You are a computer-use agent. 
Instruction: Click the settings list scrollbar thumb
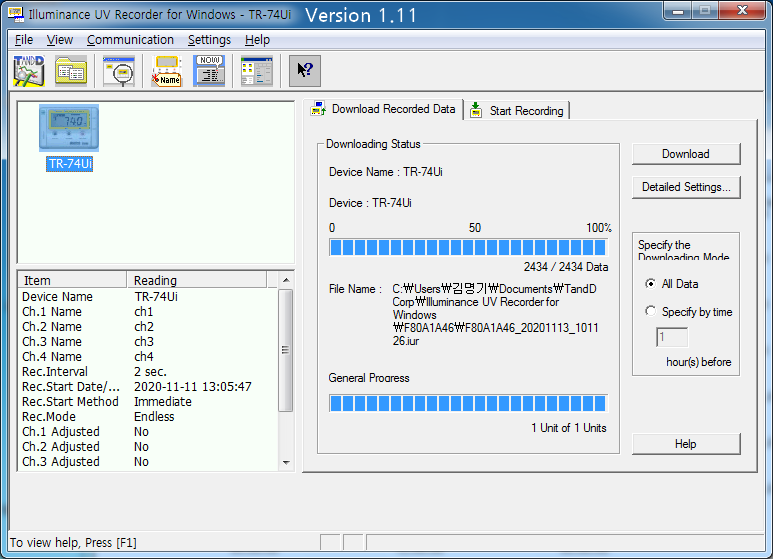pyautogui.click(x=285, y=350)
